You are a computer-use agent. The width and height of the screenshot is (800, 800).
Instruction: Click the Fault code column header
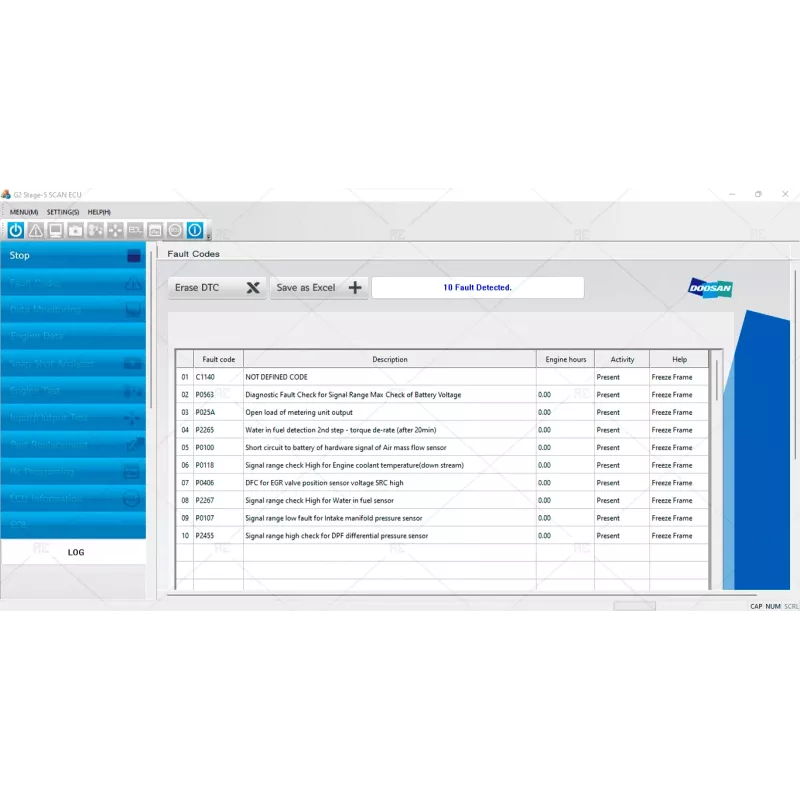[218, 359]
